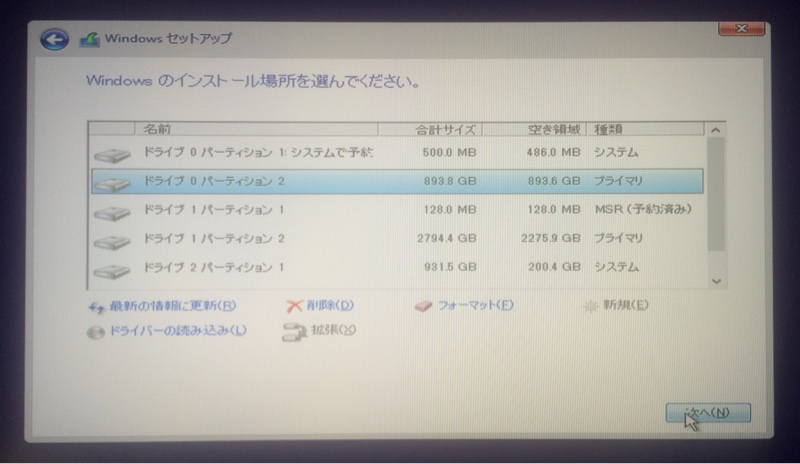Choose the フォーマット(F) format link

pyautogui.click(x=476, y=305)
